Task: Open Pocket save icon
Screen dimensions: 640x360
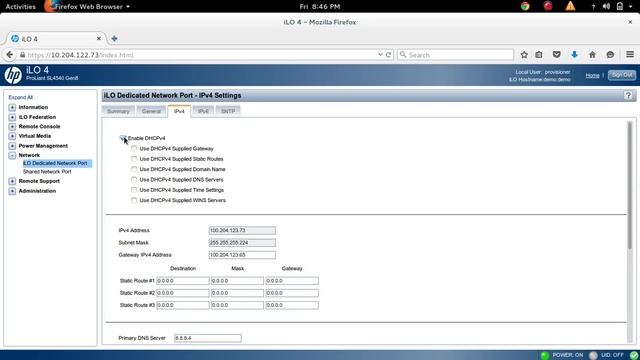Action: pos(556,55)
